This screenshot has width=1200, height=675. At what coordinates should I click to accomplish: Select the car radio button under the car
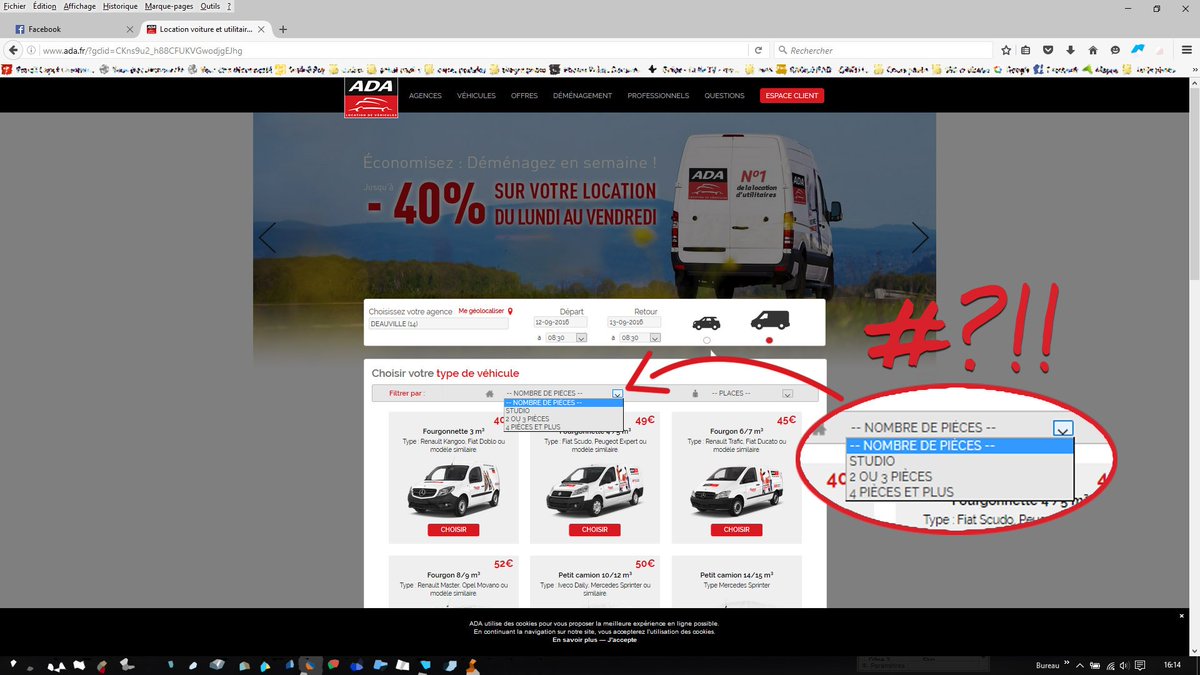point(707,341)
